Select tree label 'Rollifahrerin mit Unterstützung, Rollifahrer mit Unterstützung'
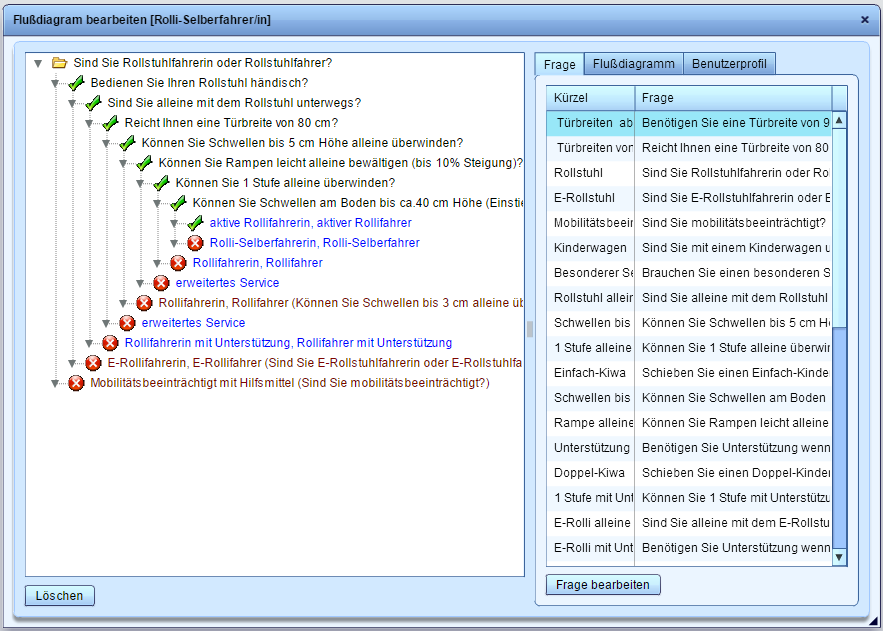Viewport: 883px width, 631px height. [288, 343]
